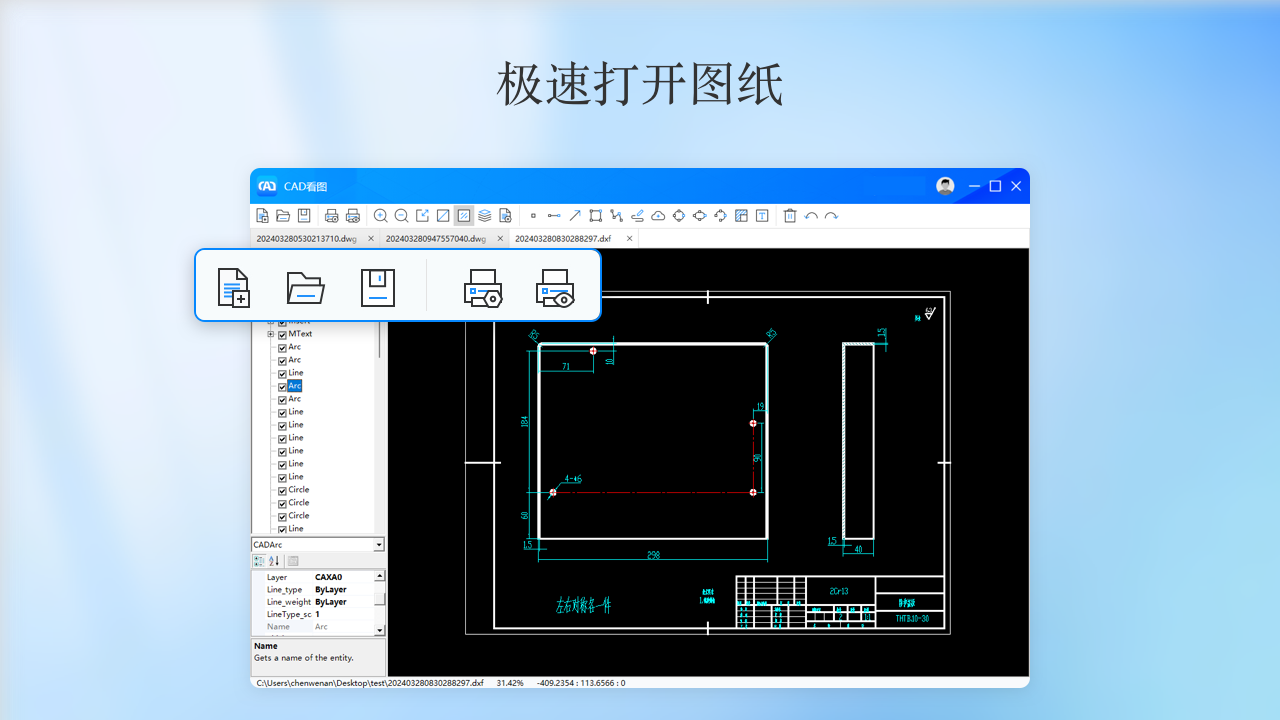Select the polyline sketch tool
The height and width of the screenshot is (720, 1280).
click(616, 215)
